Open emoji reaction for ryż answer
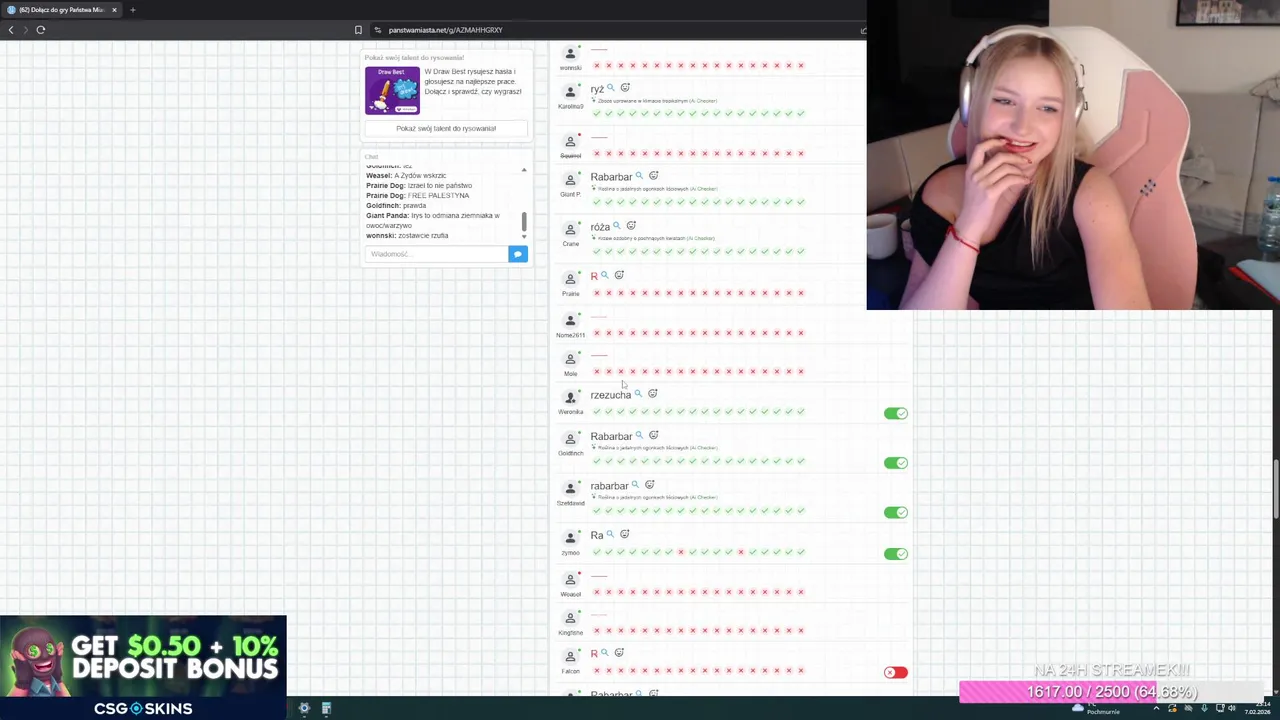The image size is (1280, 720). coord(625,88)
